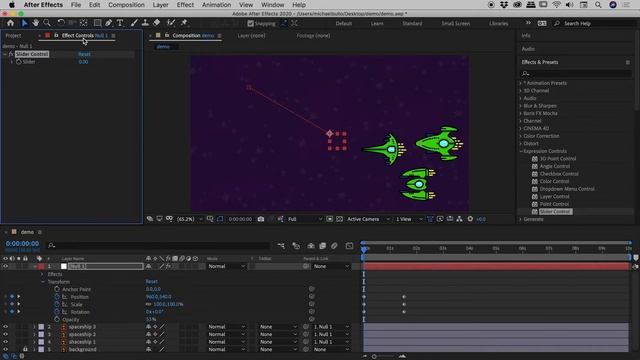Screen dimensions: 640x360
Task: Hide the background layer
Action: [x=5, y=349]
